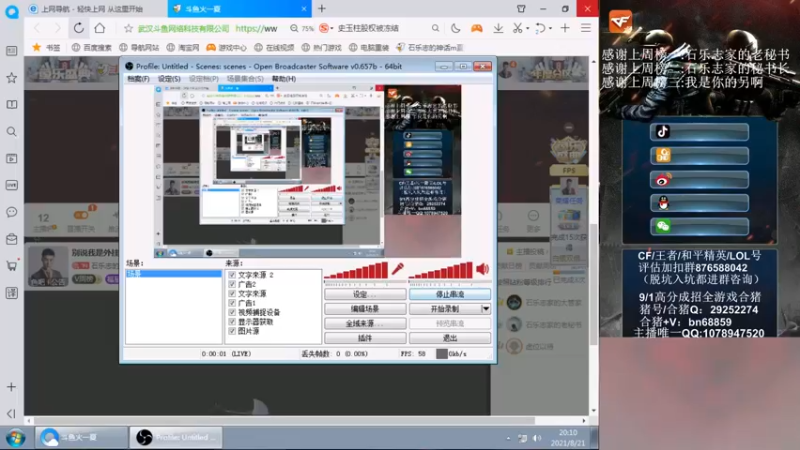800x450 pixels.
Task: Open the browser hamburger menu
Action: [x=586, y=29]
